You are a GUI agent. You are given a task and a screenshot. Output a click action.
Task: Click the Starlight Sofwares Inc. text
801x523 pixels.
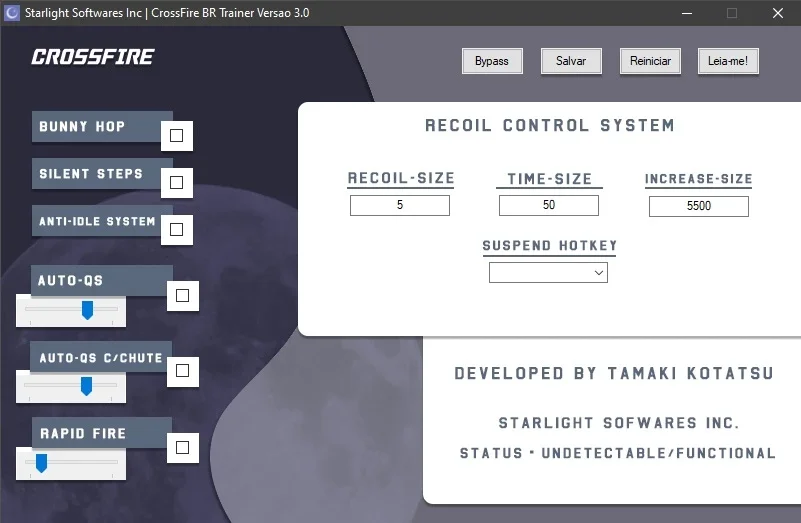(x=619, y=423)
